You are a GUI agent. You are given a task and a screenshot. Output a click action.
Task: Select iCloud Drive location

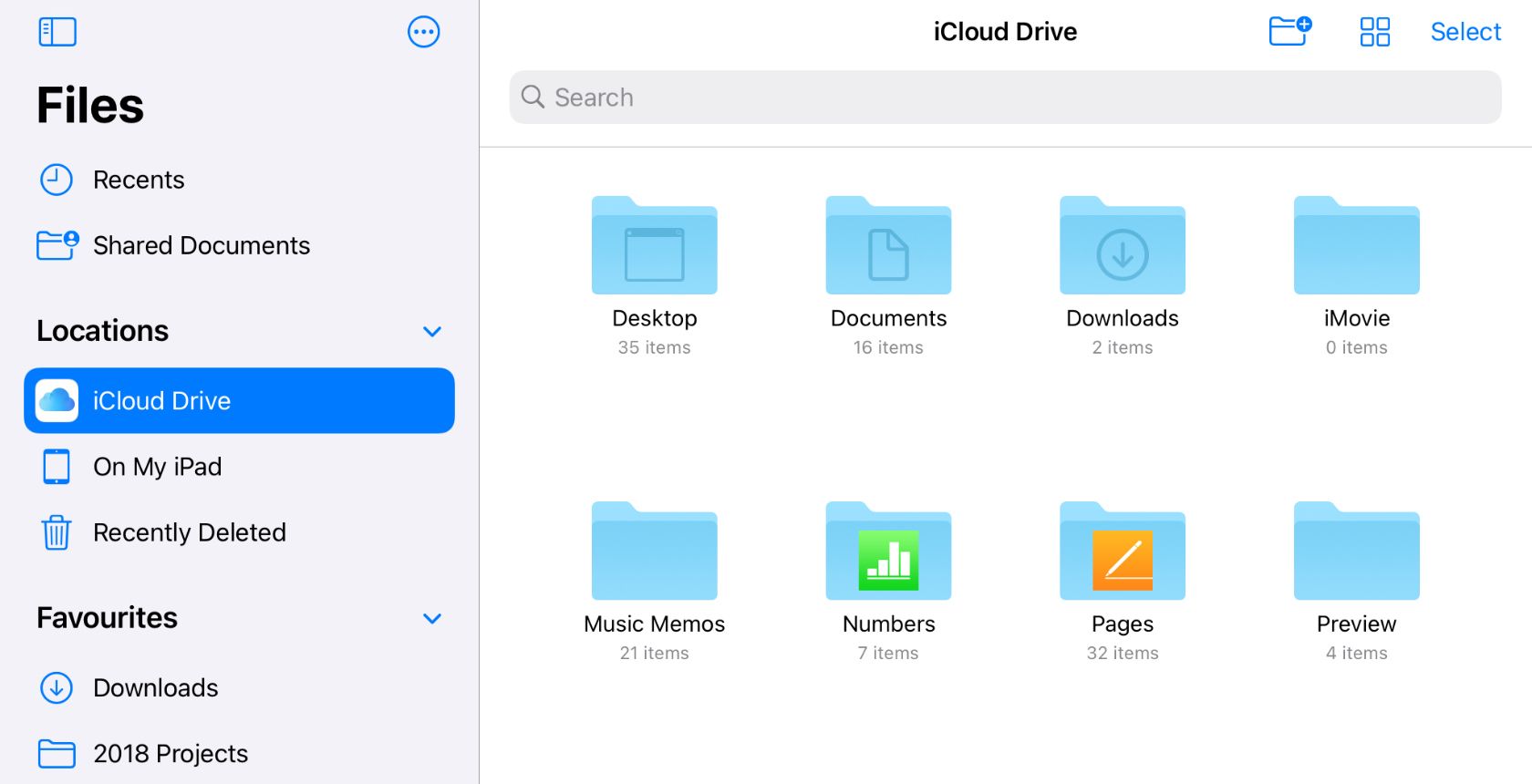coord(239,400)
